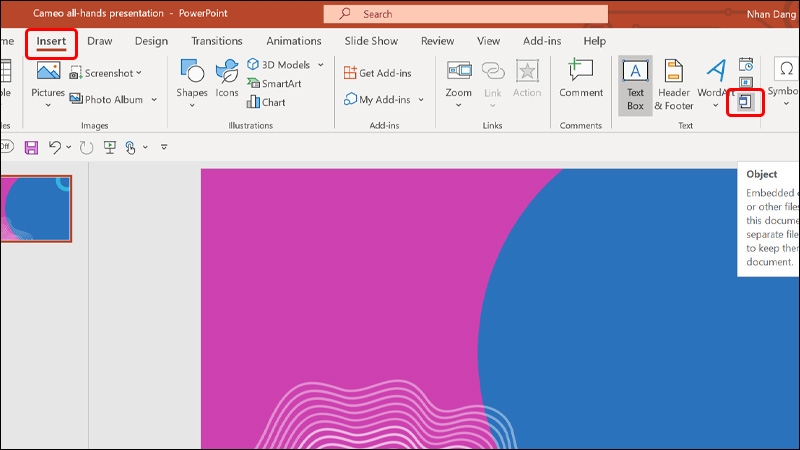
Task: Save the presentation with the floppy icon
Action: tap(31, 147)
